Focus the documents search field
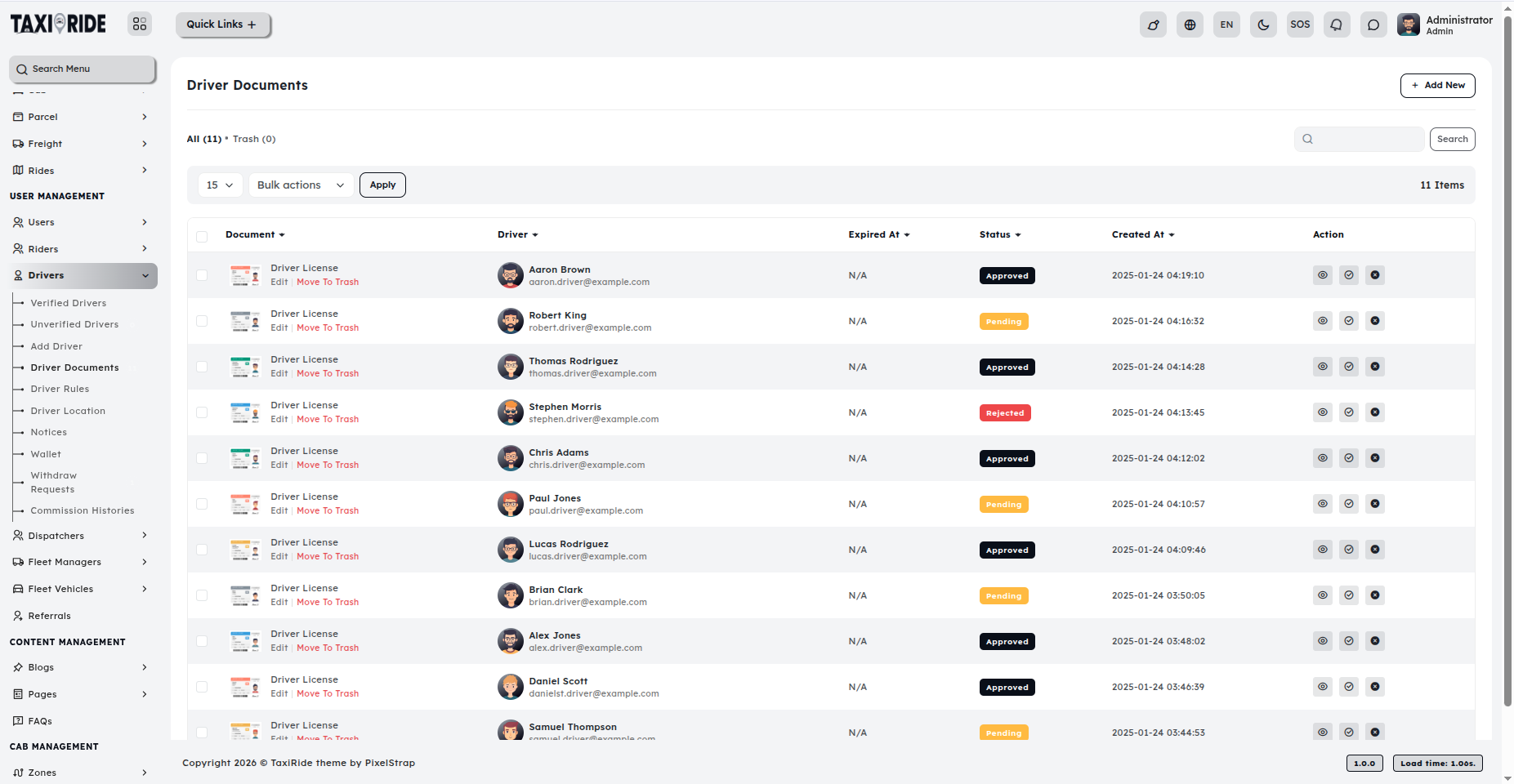This screenshot has width=1514, height=784. click(1359, 139)
